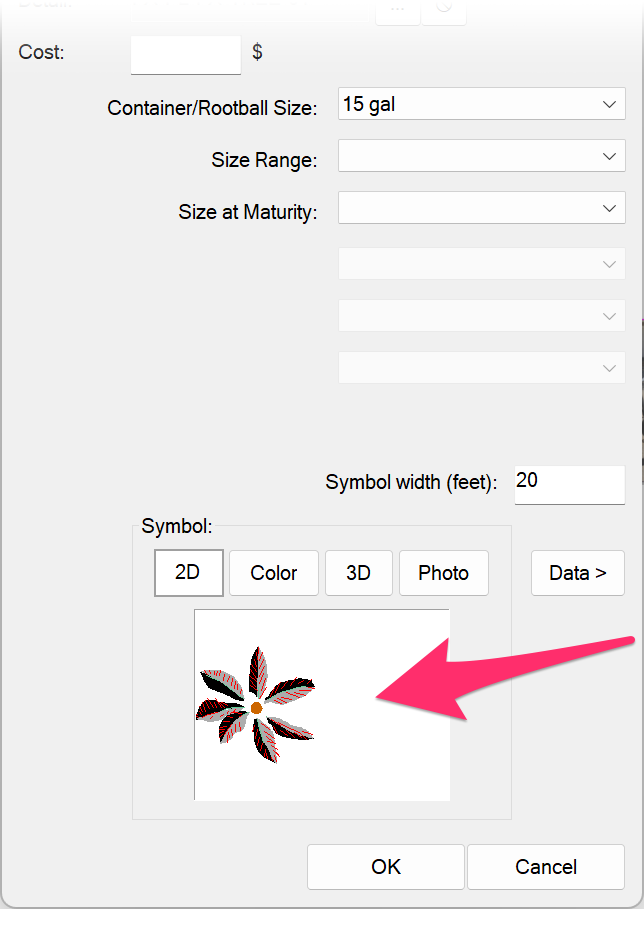The width and height of the screenshot is (644, 950).
Task: Cancel the plant settings dialog
Action: pyautogui.click(x=546, y=867)
